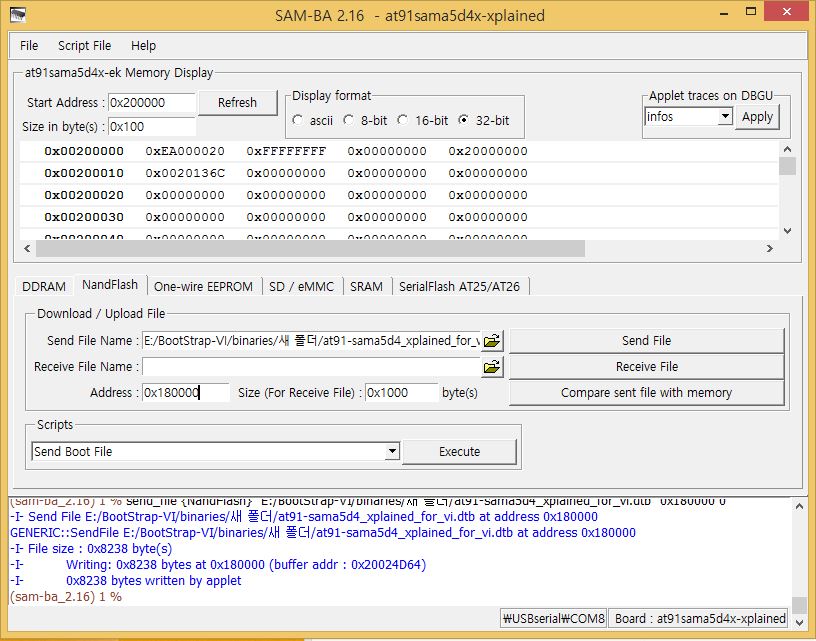Select the ascii display format
Screen dimensions: 816x641
(298, 120)
